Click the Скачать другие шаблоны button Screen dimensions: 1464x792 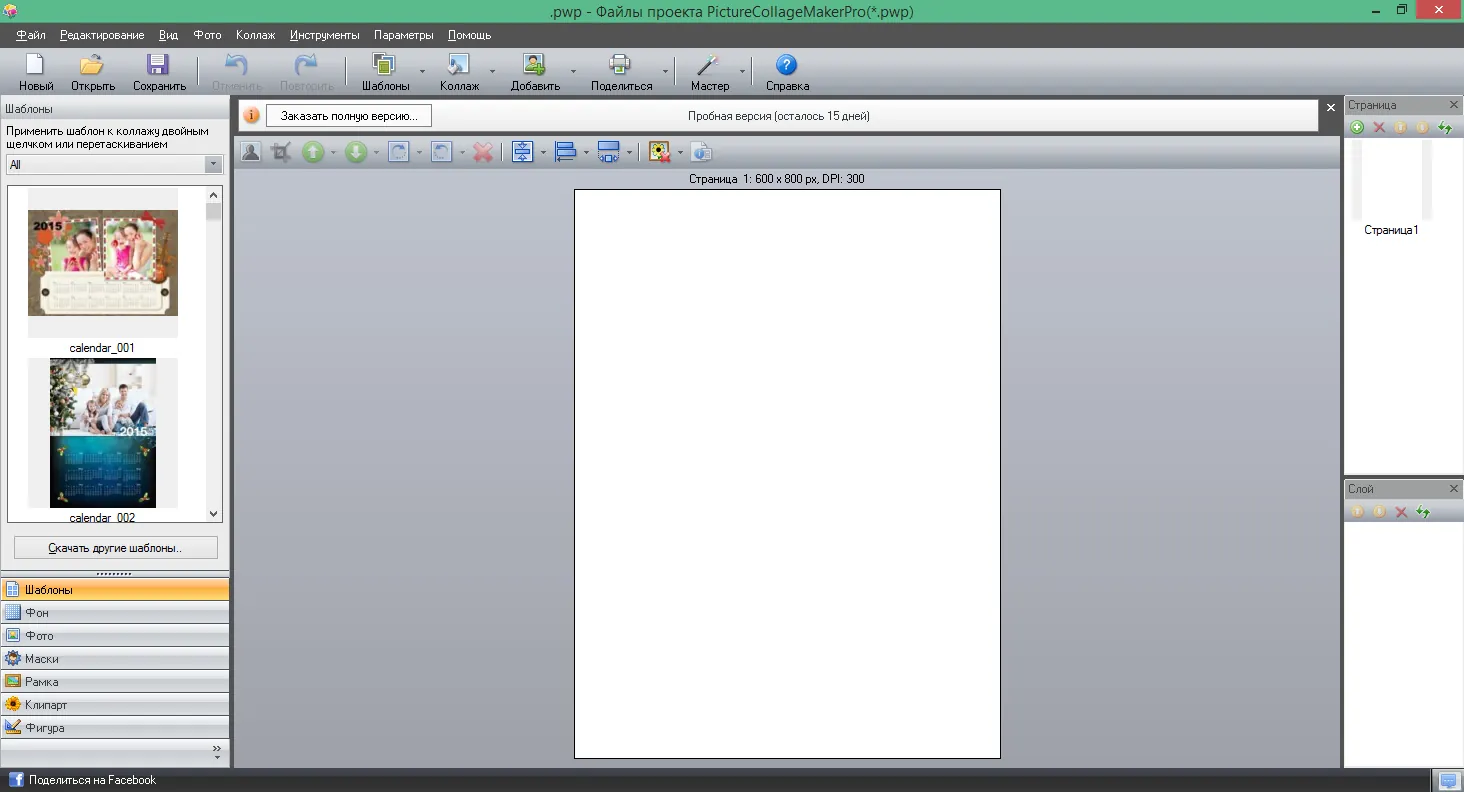pyautogui.click(x=116, y=548)
